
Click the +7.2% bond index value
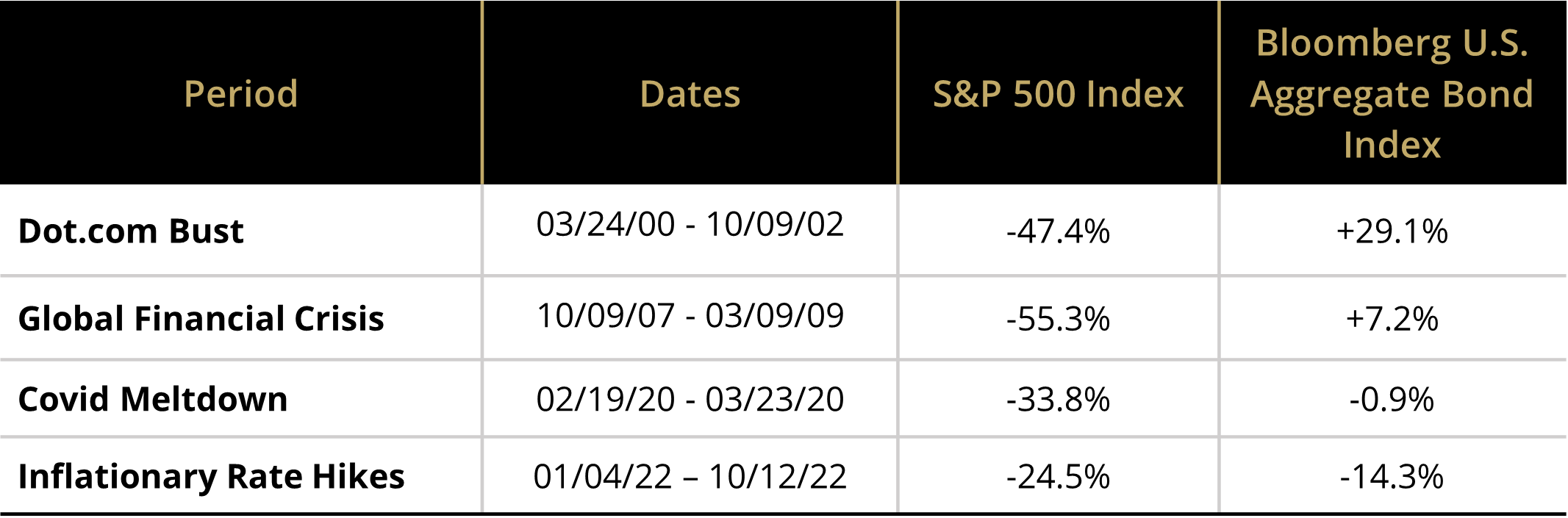pos(1392,319)
